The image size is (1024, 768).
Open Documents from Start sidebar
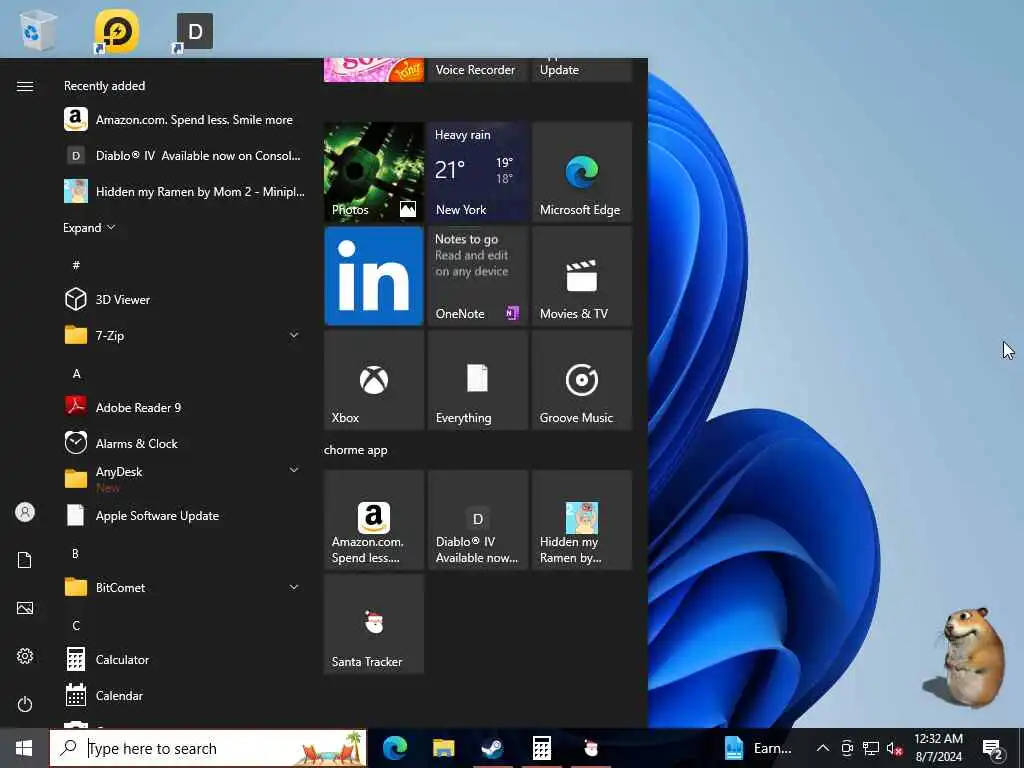point(25,560)
